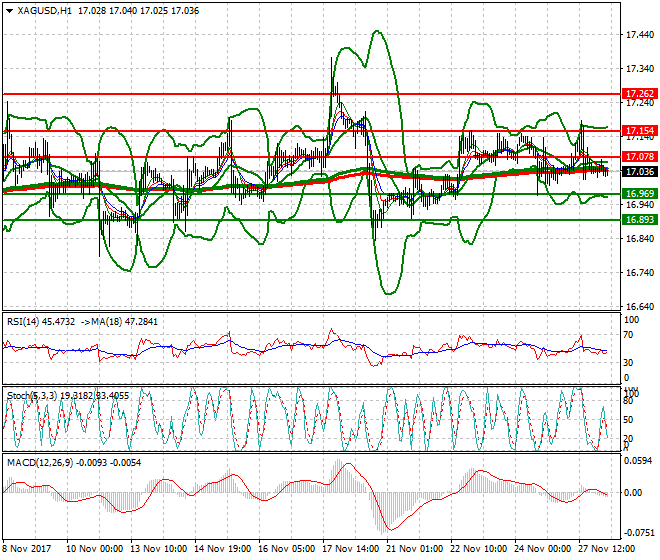Click the 0.0594 MACD scale value

coord(639,461)
